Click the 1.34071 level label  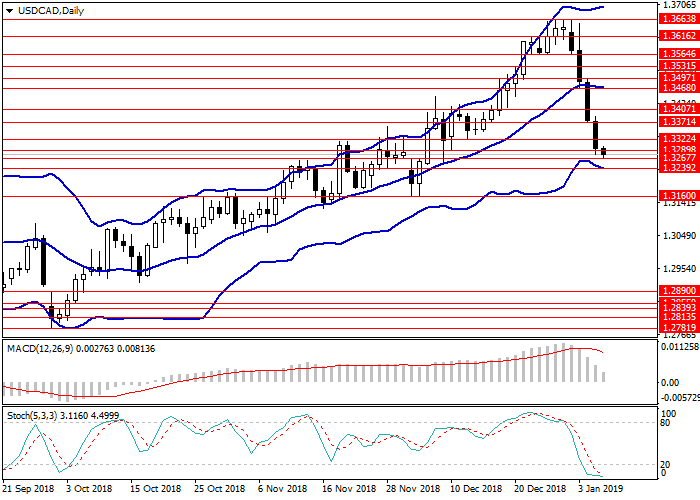pyautogui.click(x=679, y=108)
